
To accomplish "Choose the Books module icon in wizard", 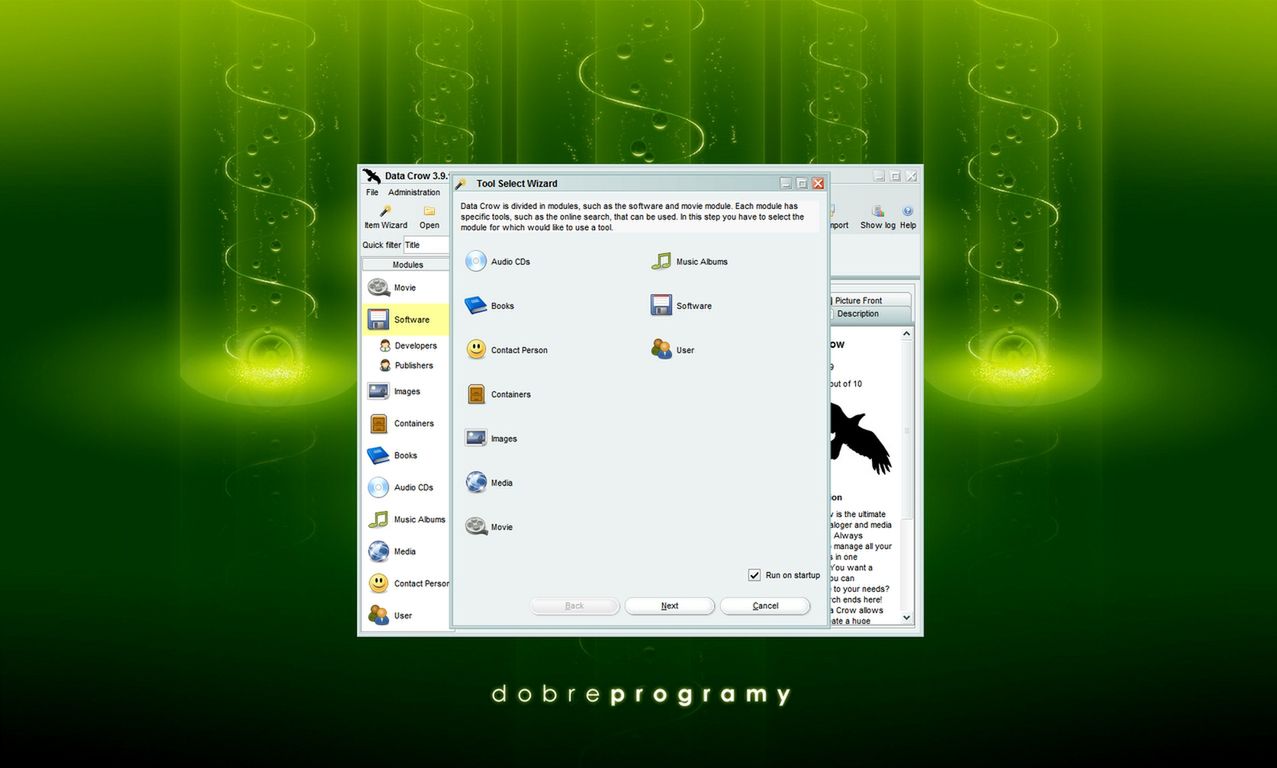I will 476,306.
